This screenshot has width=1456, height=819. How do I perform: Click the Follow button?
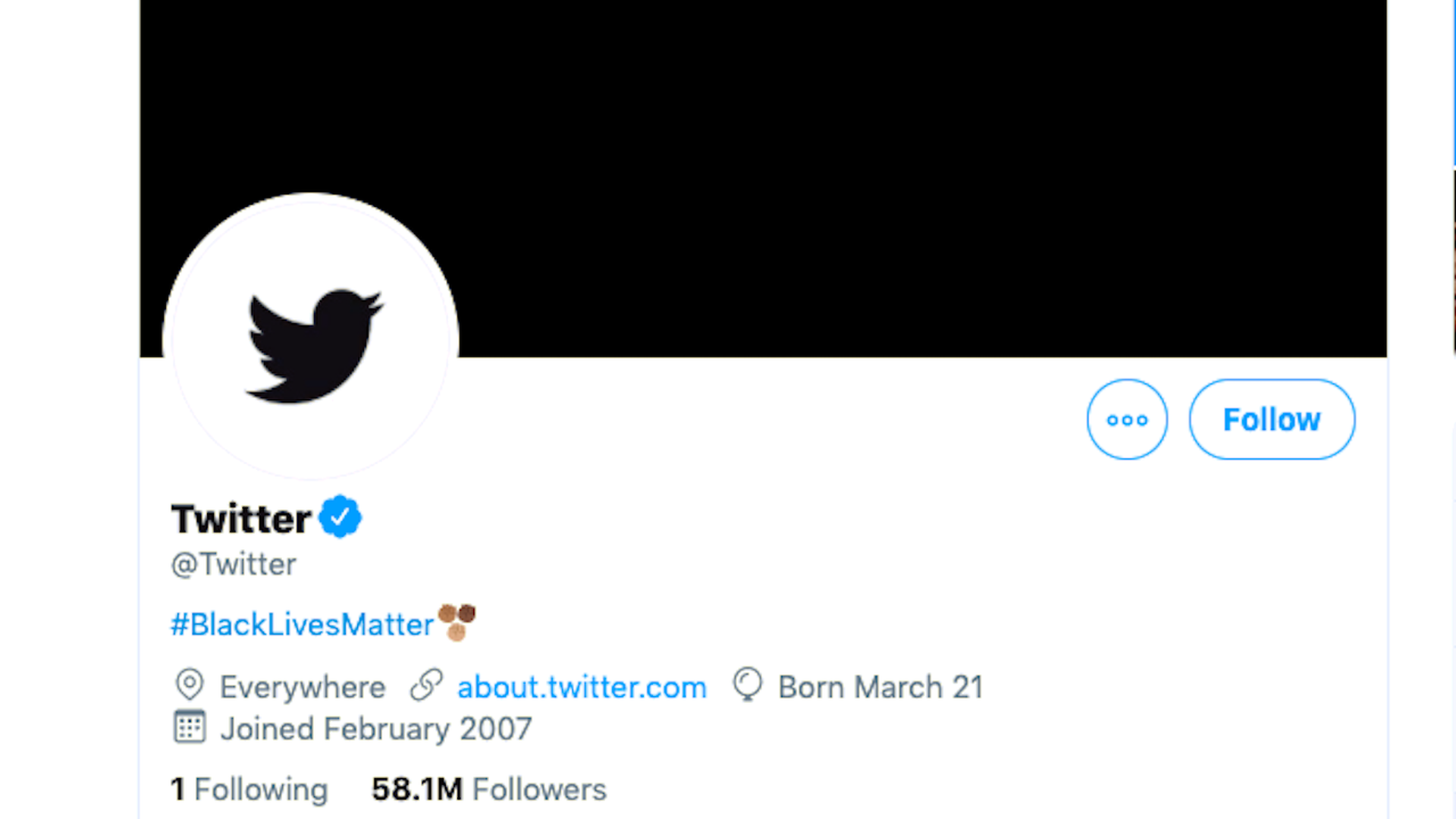pyautogui.click(x=1272, y=419)
